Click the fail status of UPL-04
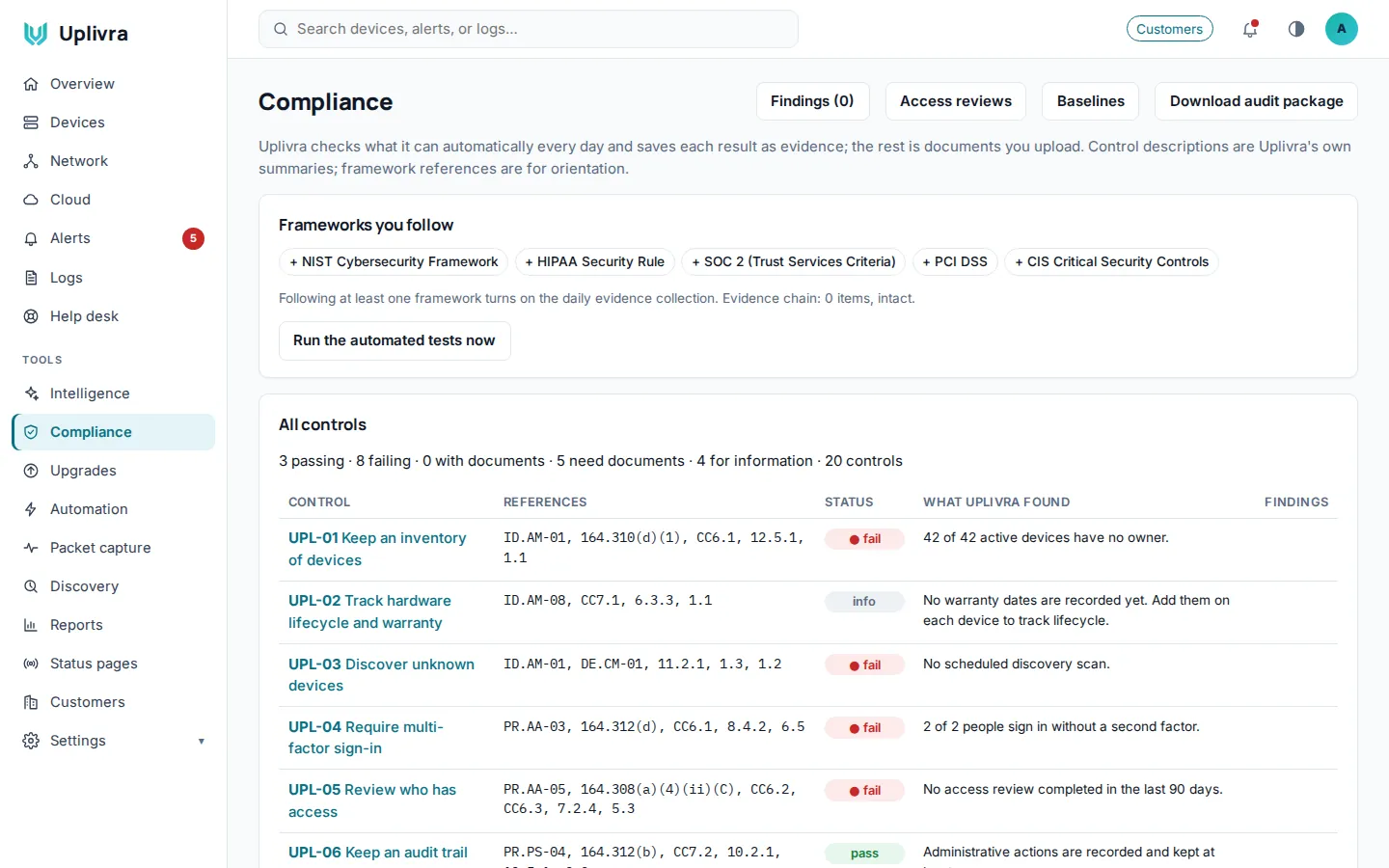The width and height of the screenshot is (1389, 868). pos(864,728)
